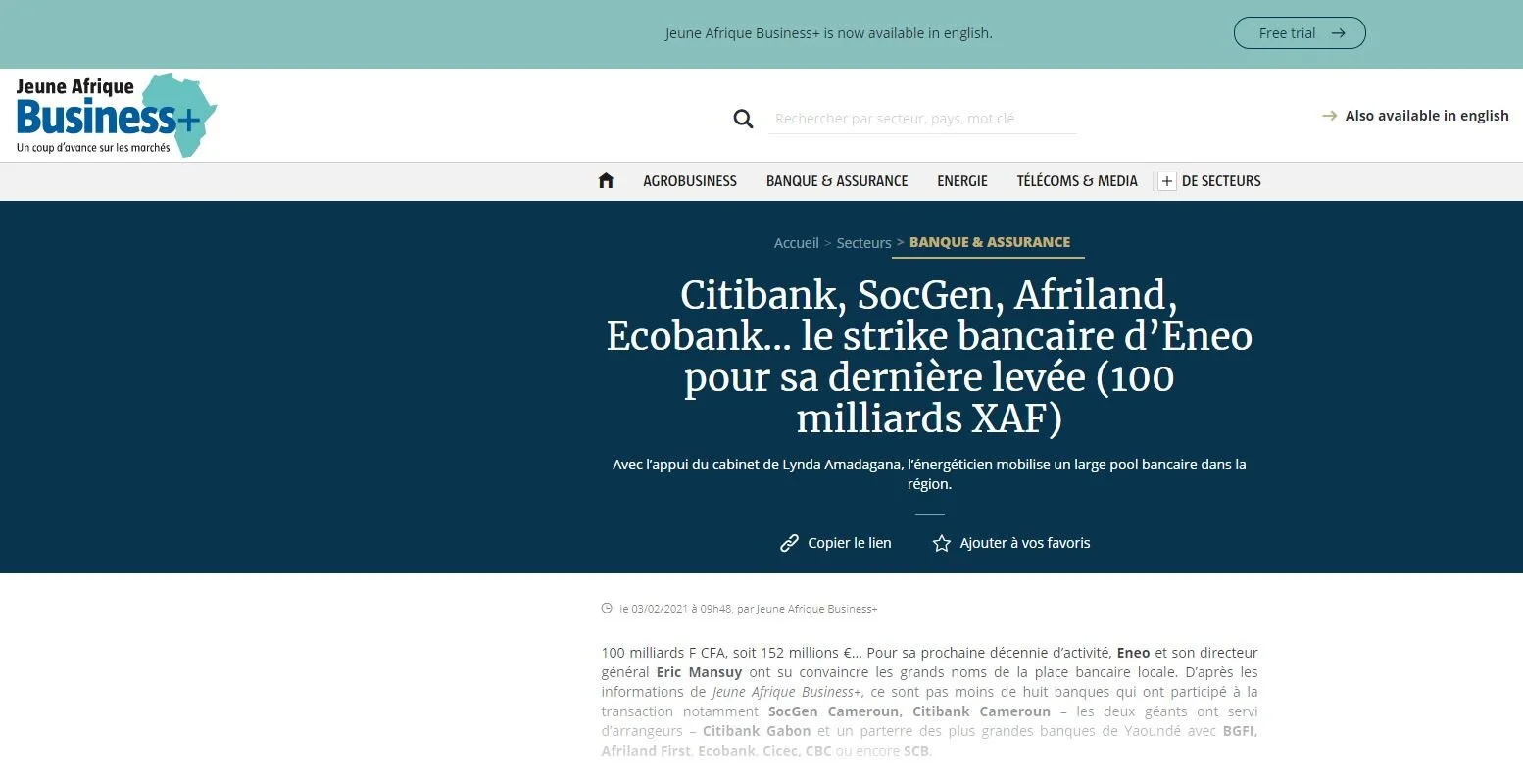Screen dimensions: 1523x784
Task: Open Also available in english link
Action: [x=1426, y=116]
